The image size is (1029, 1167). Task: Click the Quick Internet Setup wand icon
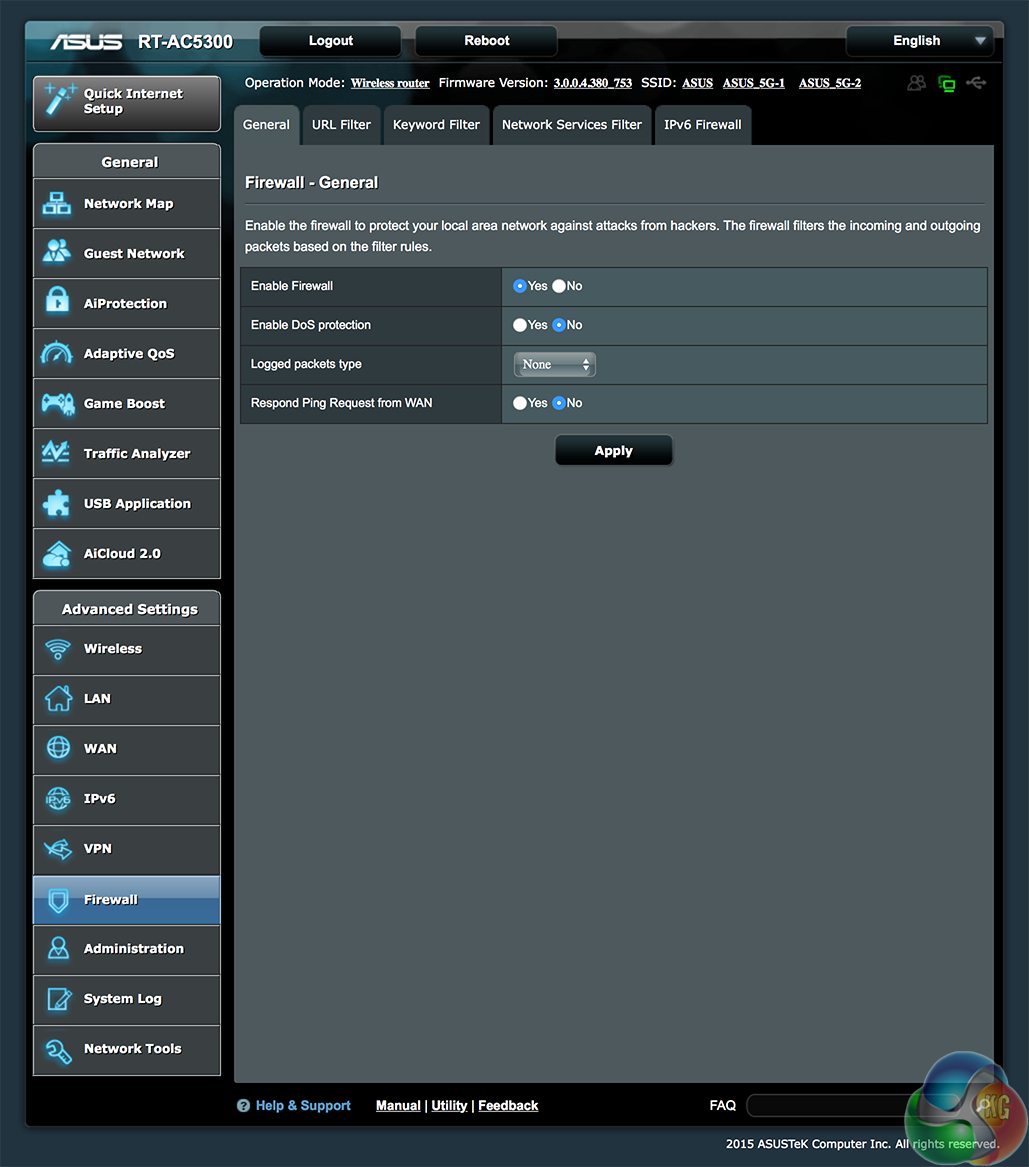tap(59, 100)
